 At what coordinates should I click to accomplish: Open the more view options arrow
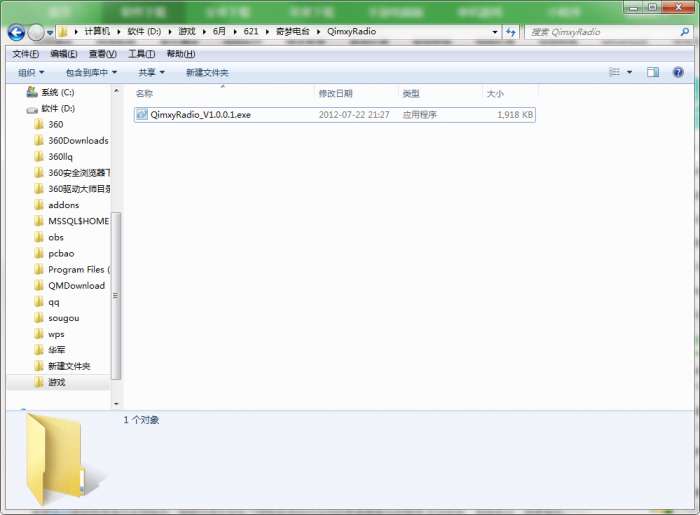629,72
